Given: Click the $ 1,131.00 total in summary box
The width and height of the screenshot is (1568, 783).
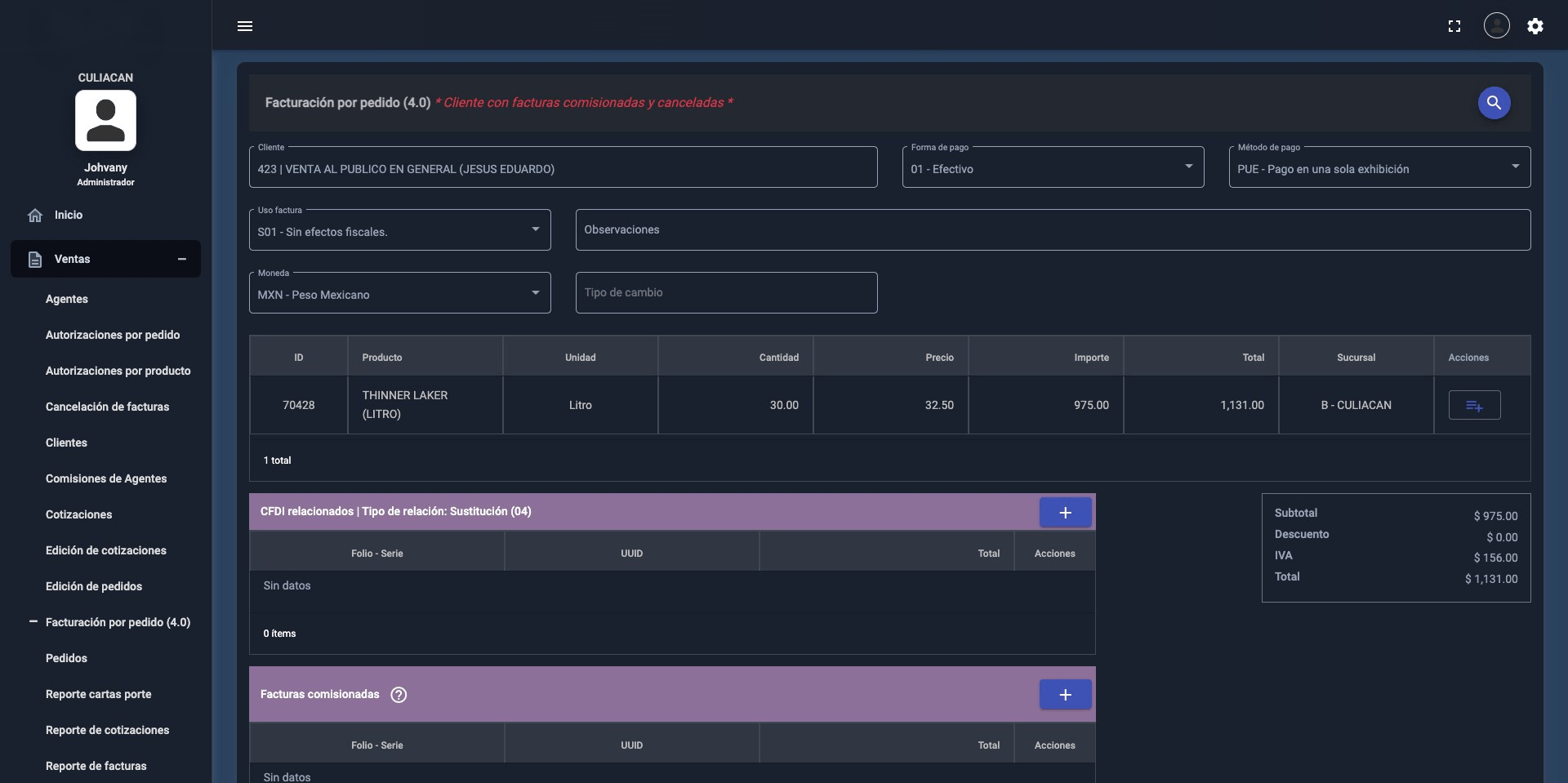Looking at the screenshot, I should click(x=1491, y=579).
